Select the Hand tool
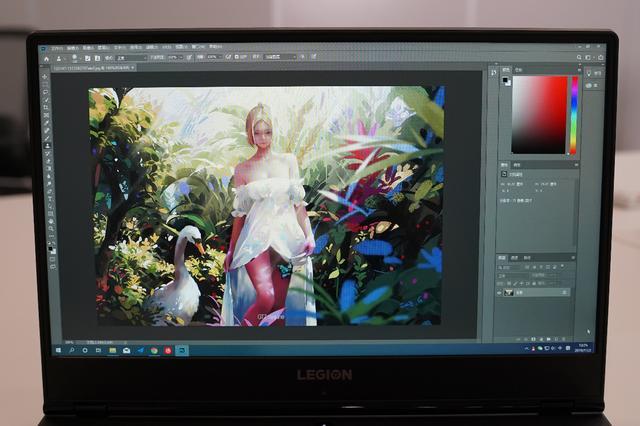The width and height of the screenshot is (640, 426). pyautogui.click(x=51, y=222)
